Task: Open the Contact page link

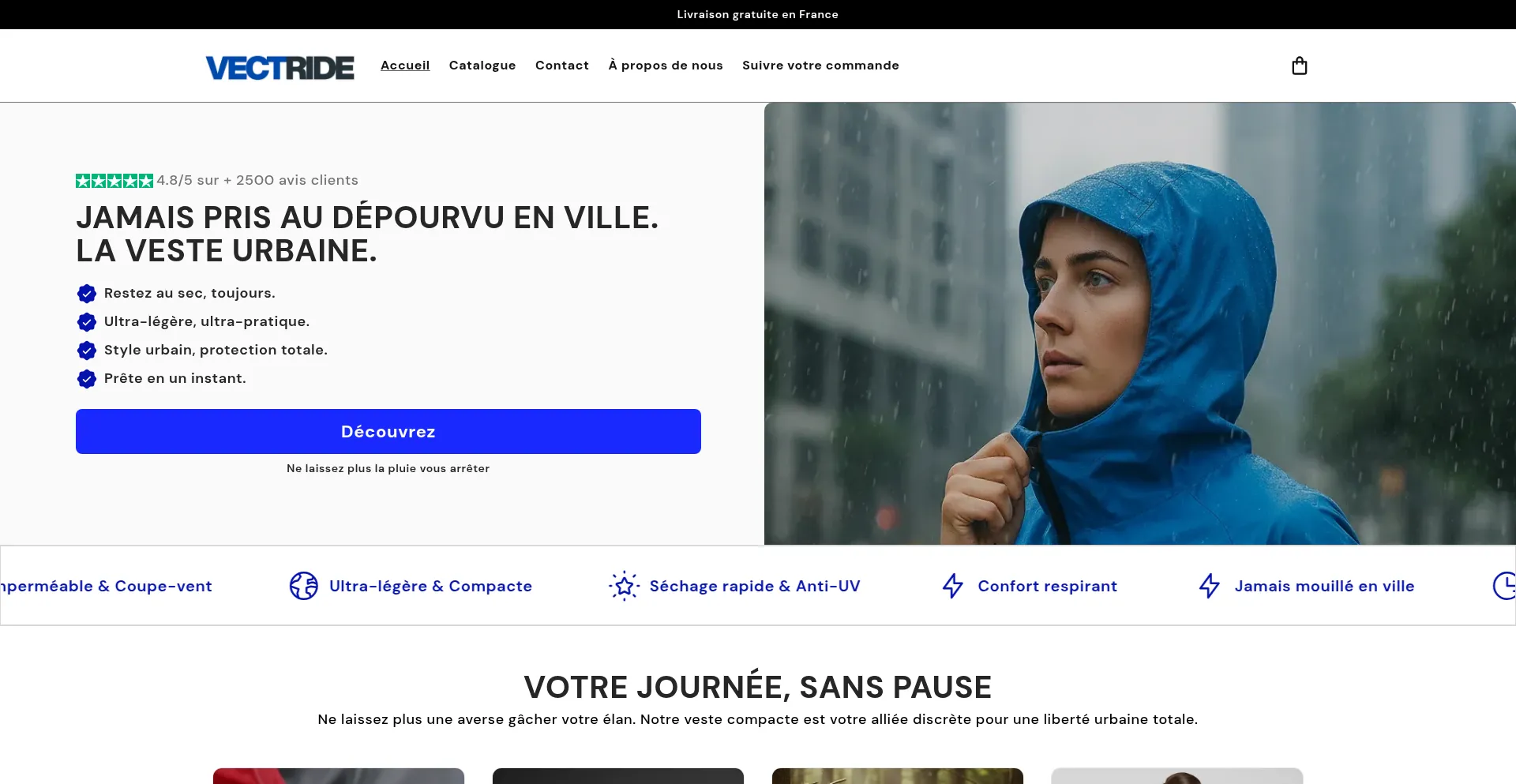Action: (x=562, y=66)
